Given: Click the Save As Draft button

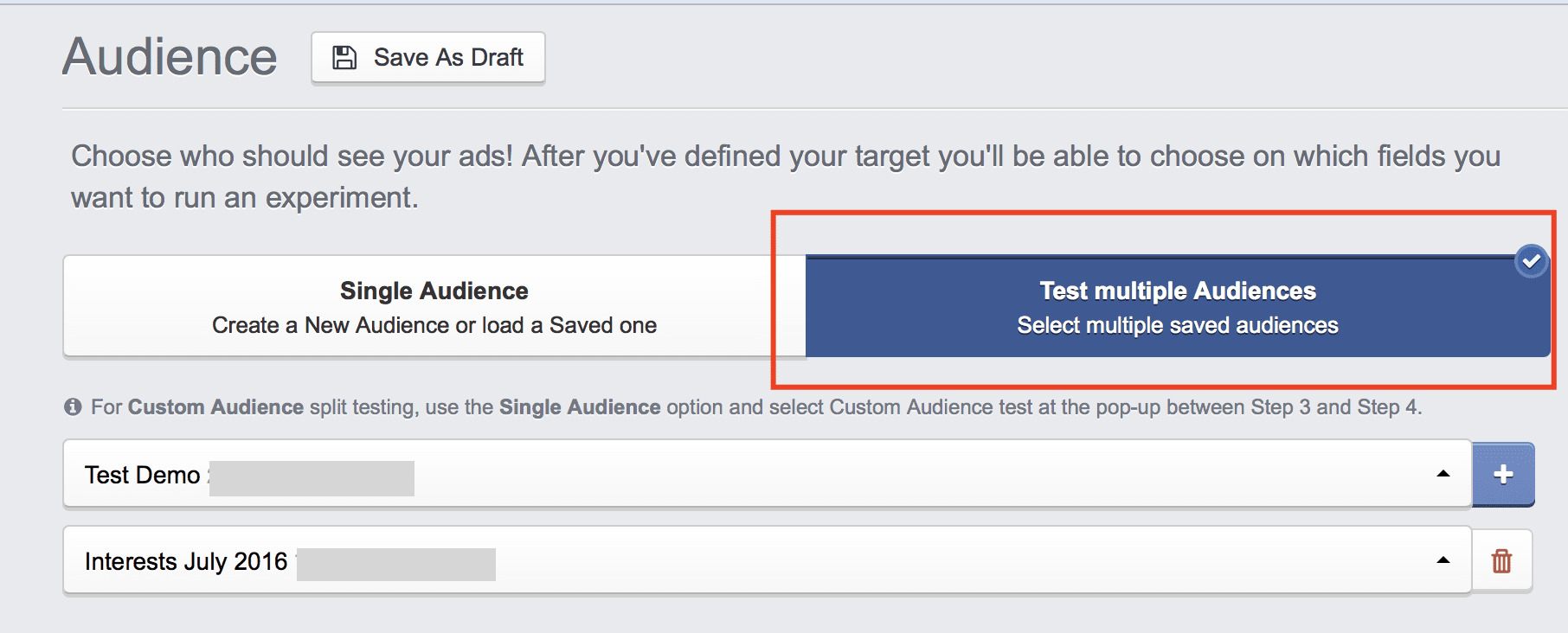Looking at the screenshot, I should [x=427, y=57].
